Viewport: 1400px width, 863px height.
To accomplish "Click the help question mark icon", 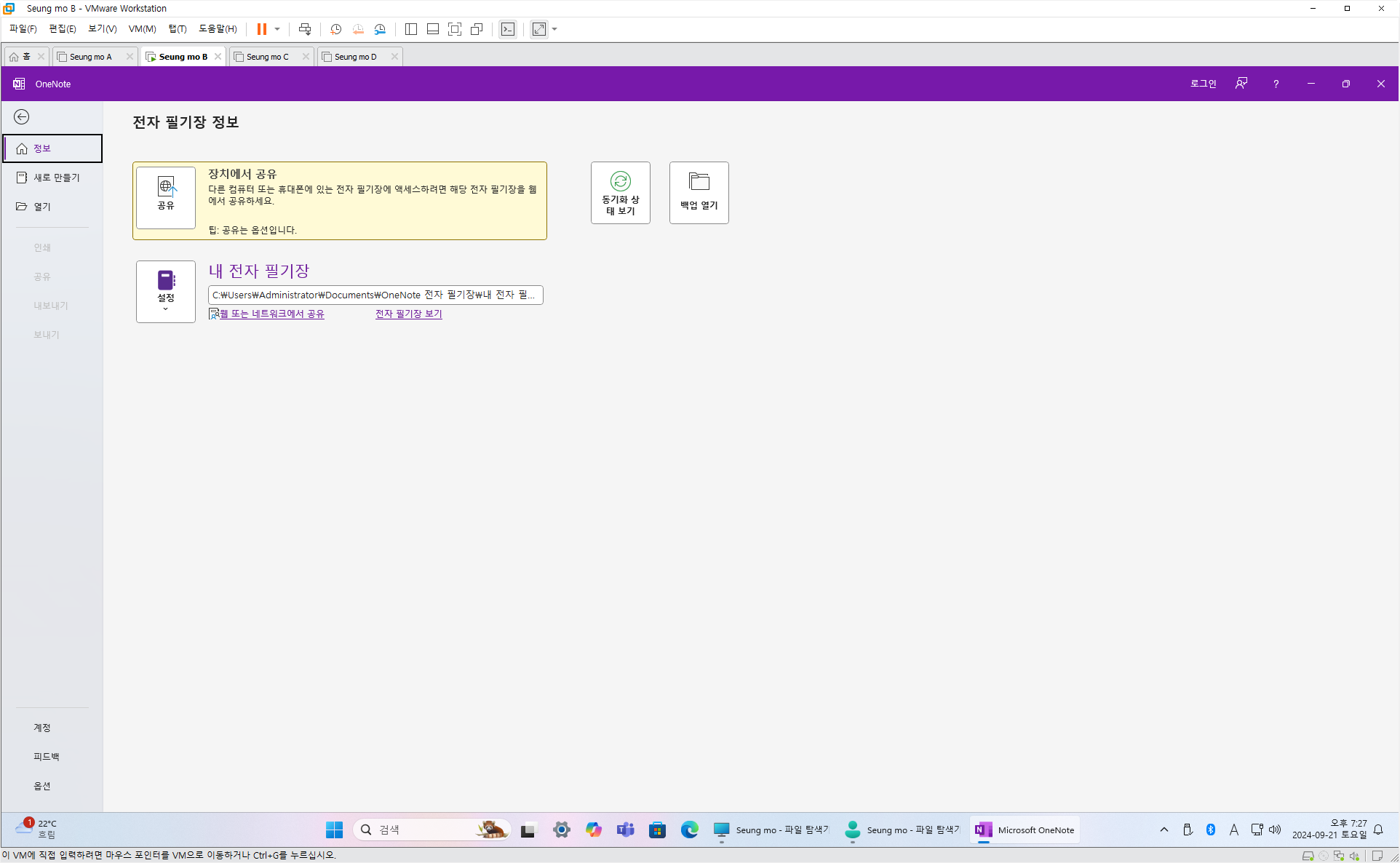I will [1276, 84].
